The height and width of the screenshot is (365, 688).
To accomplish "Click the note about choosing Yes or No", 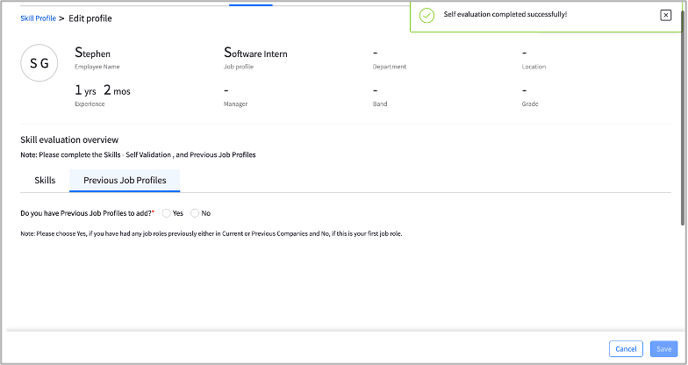I will [x=211, y=234].
